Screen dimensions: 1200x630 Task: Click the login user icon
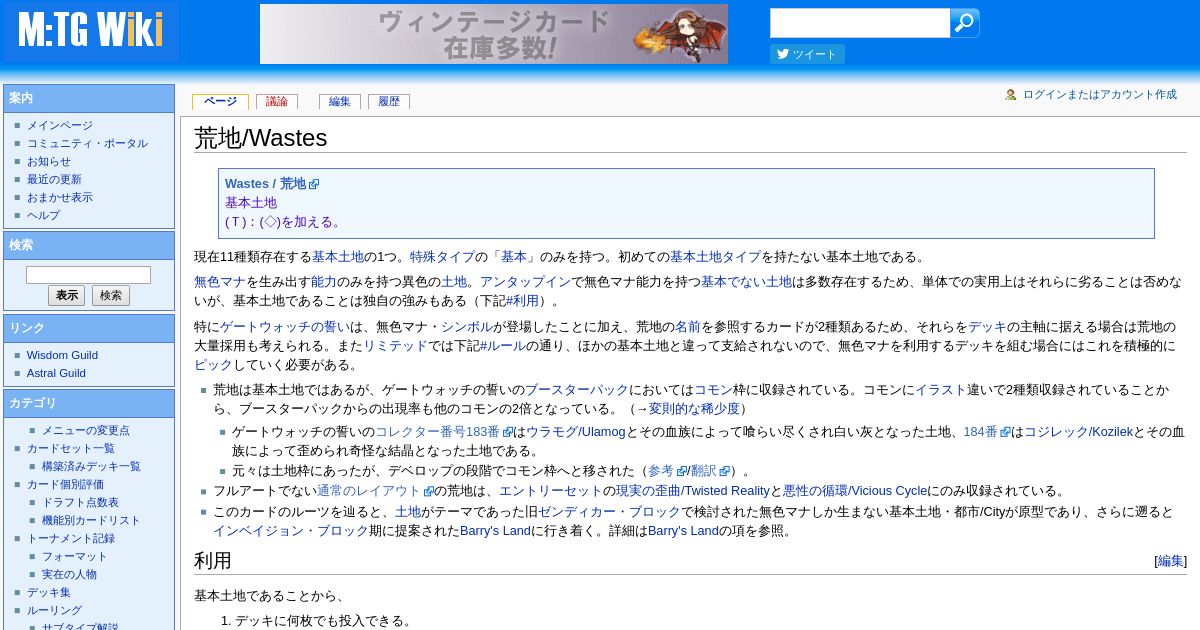[1011, 95]
